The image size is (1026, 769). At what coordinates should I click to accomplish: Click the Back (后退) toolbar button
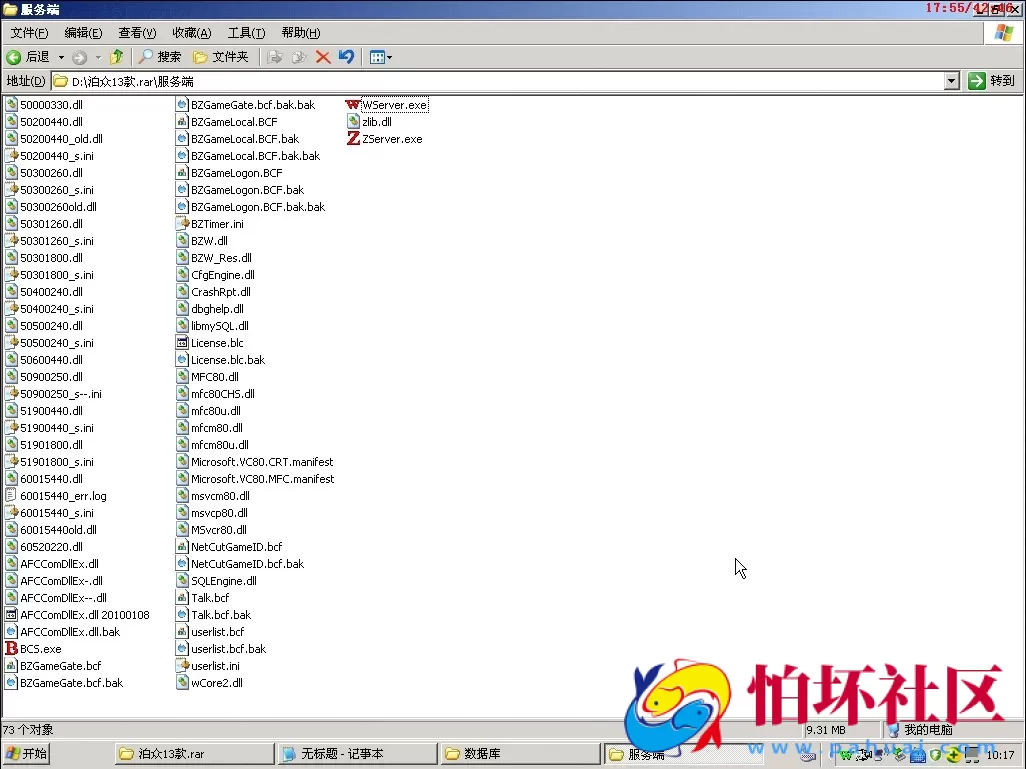click(x=28, y=57)
